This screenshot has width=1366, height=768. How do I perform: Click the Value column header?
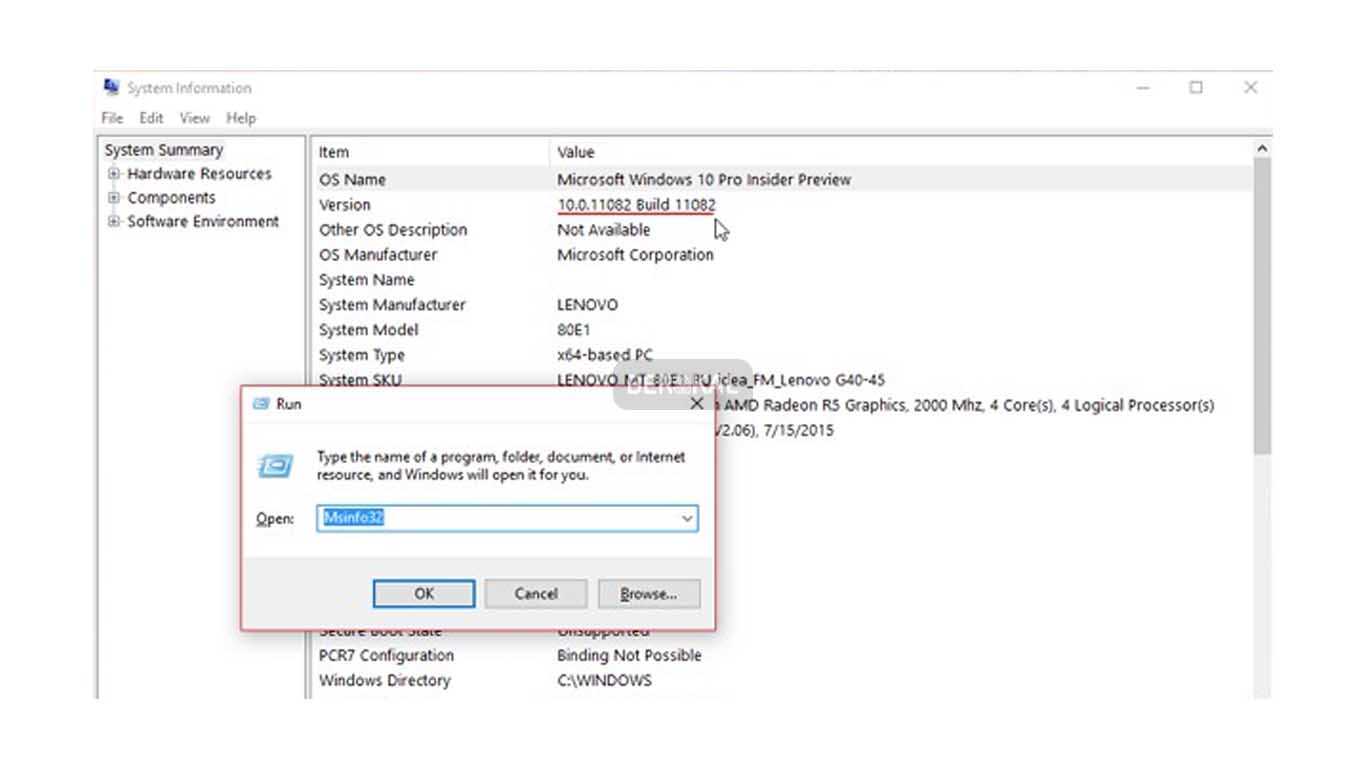(901, 152)
